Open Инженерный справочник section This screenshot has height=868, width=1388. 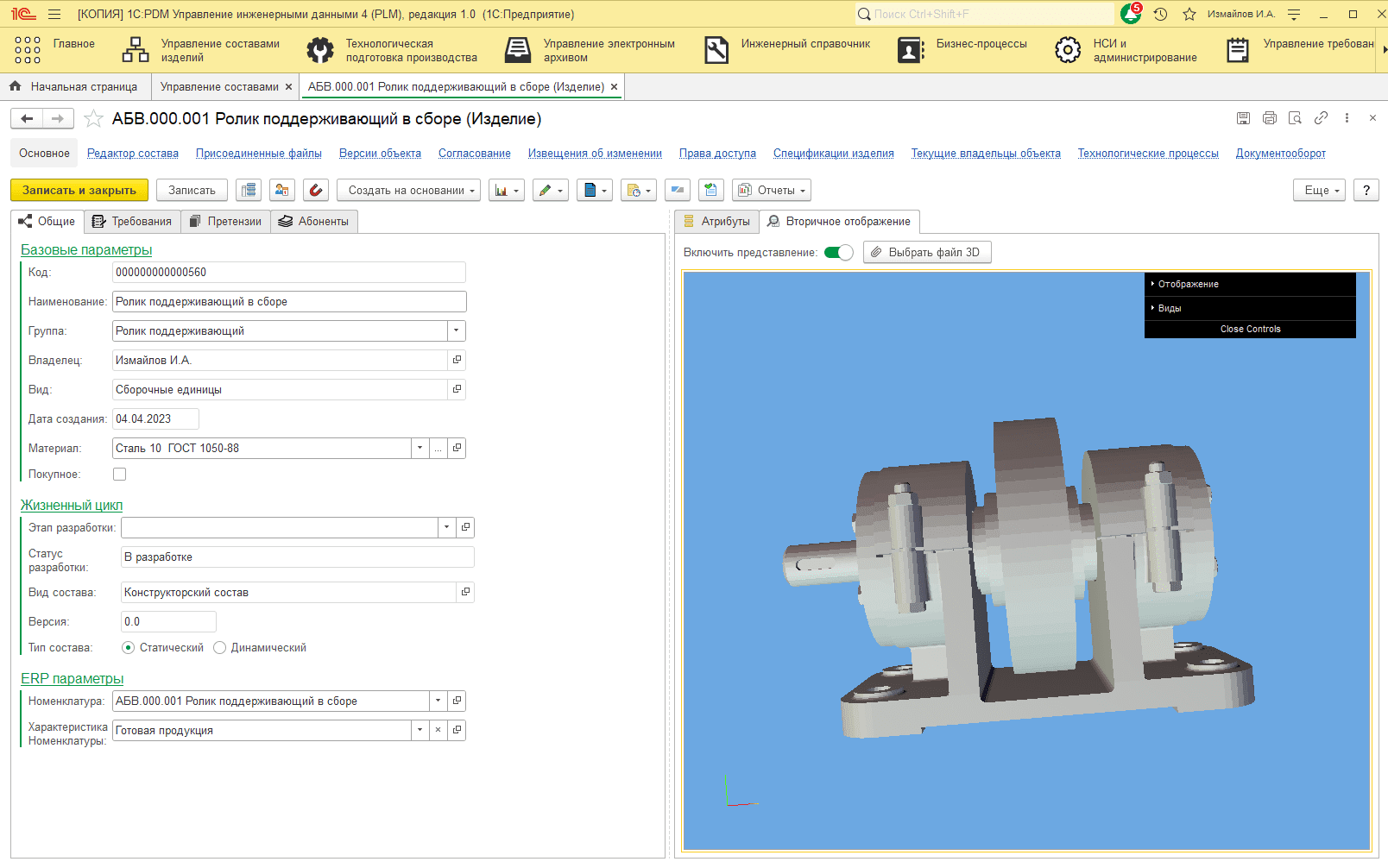point(787,50)
